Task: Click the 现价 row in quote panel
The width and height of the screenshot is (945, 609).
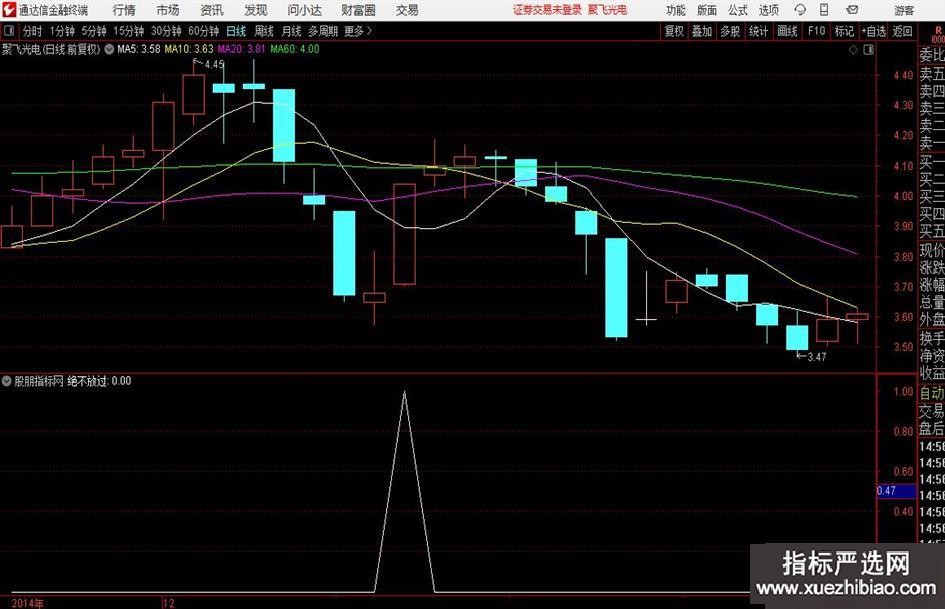Action: click(x=932, y=250)
